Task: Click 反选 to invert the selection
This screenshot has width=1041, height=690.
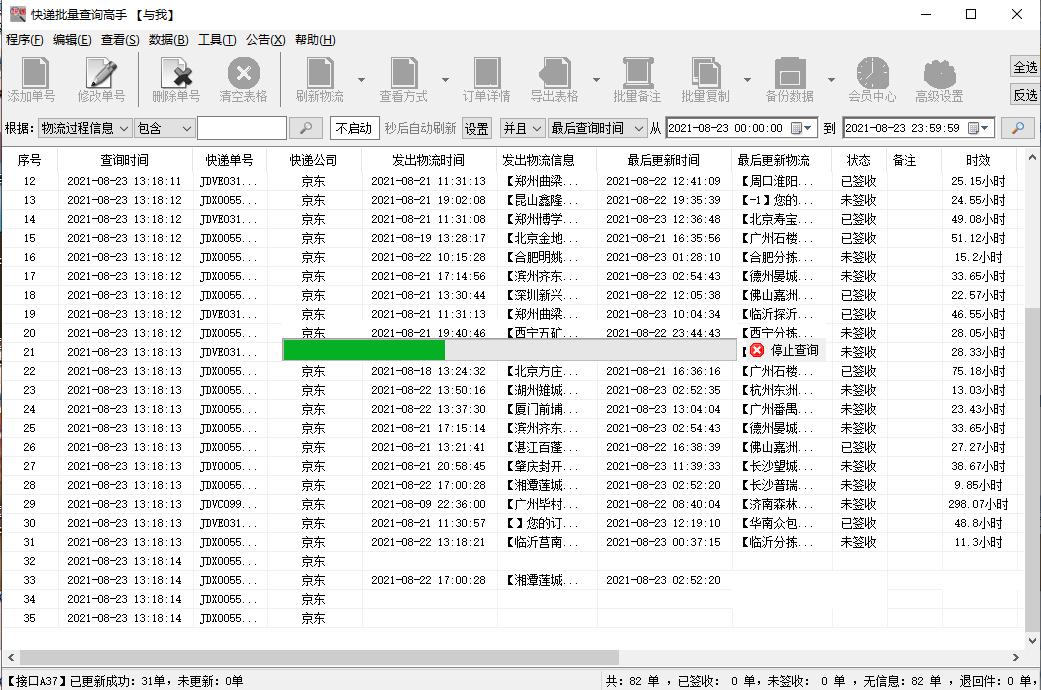Action: point(1025,95)
